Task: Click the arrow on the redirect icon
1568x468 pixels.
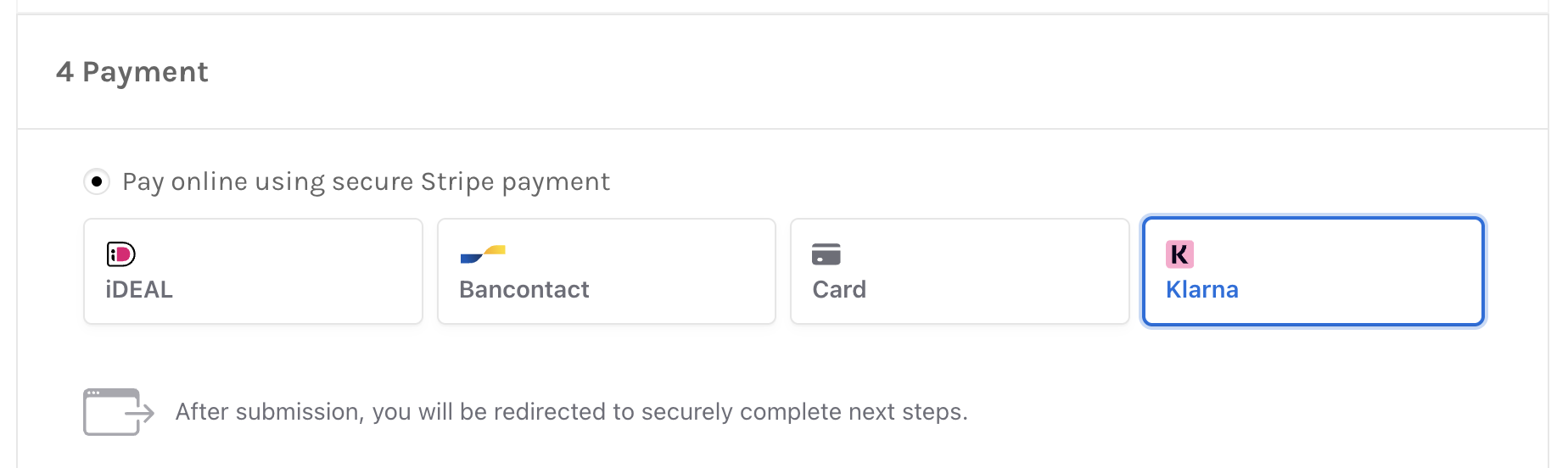Action: [x=140, y=413]
